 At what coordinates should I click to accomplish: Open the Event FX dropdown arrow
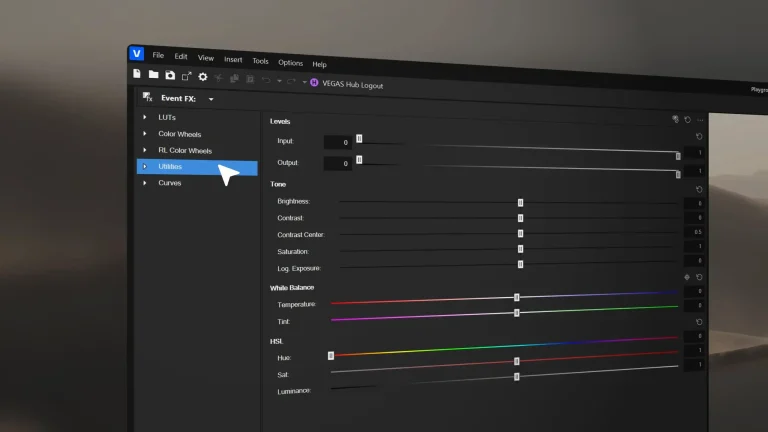click(211, 99)
